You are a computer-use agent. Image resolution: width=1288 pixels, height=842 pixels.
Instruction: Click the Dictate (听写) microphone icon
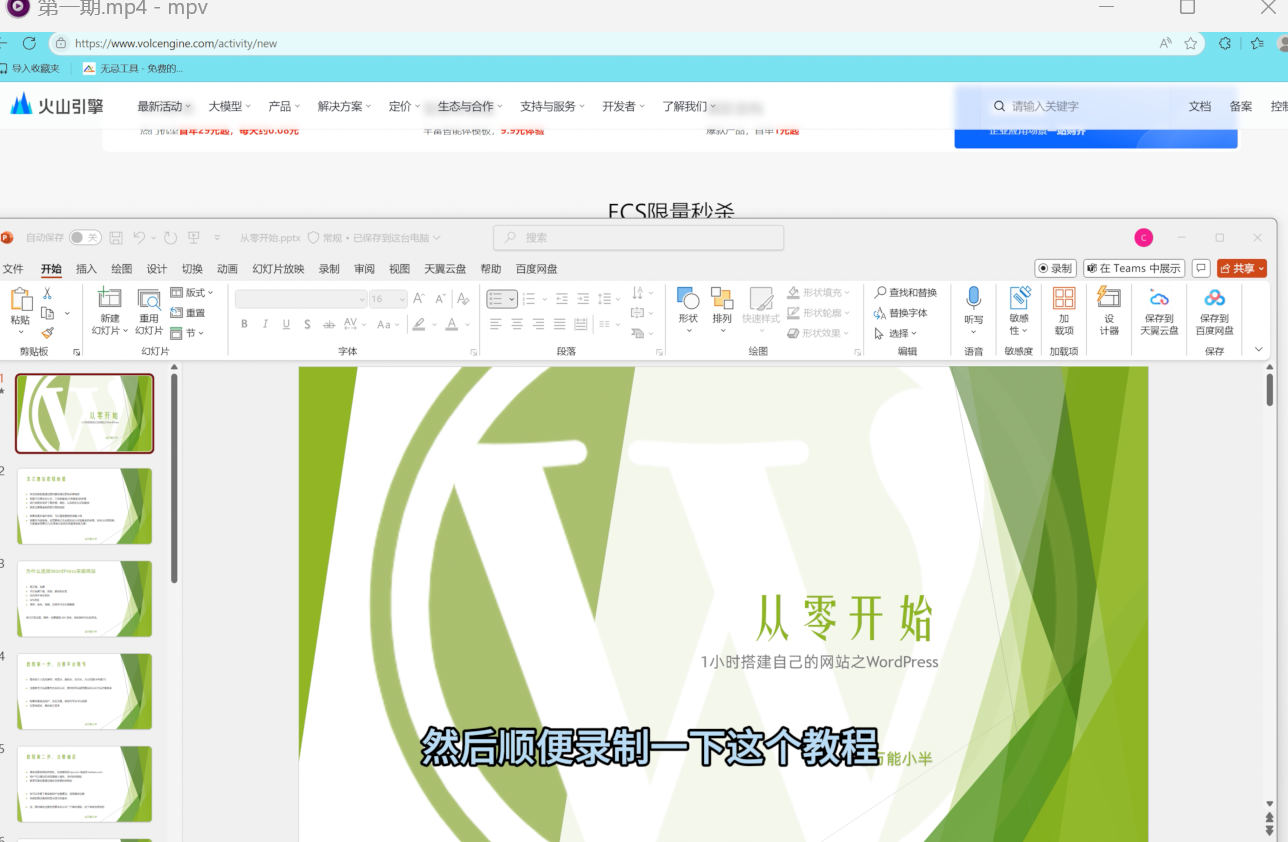pyautogui.click(x=973, y=298)
